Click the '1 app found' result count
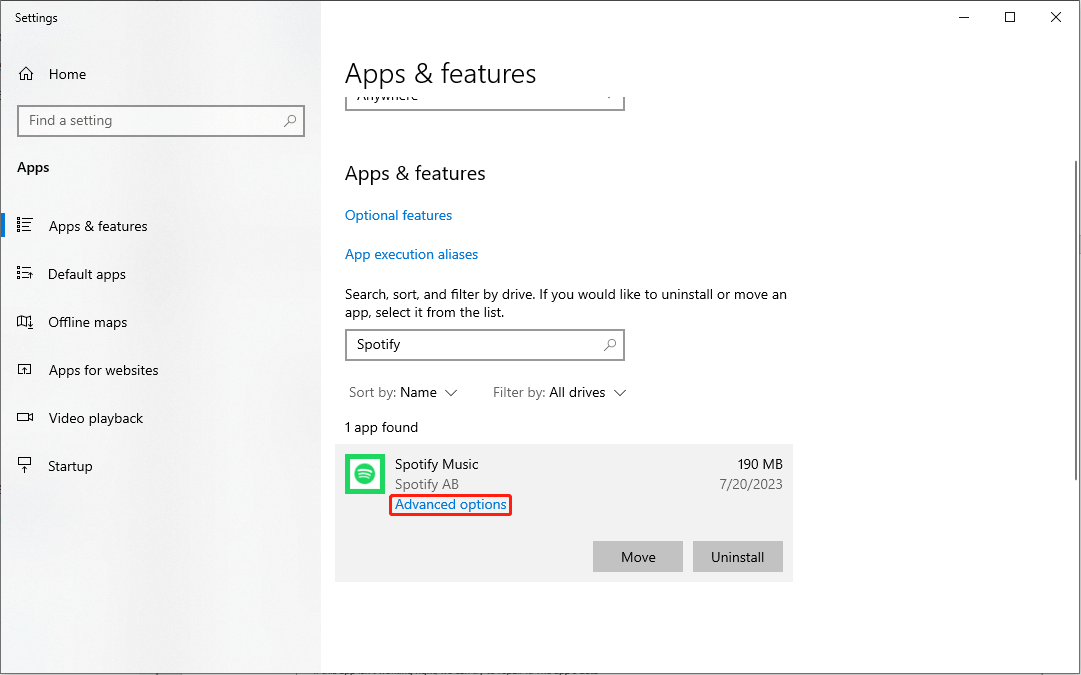The image size is (1081, 675). (381, 427)
